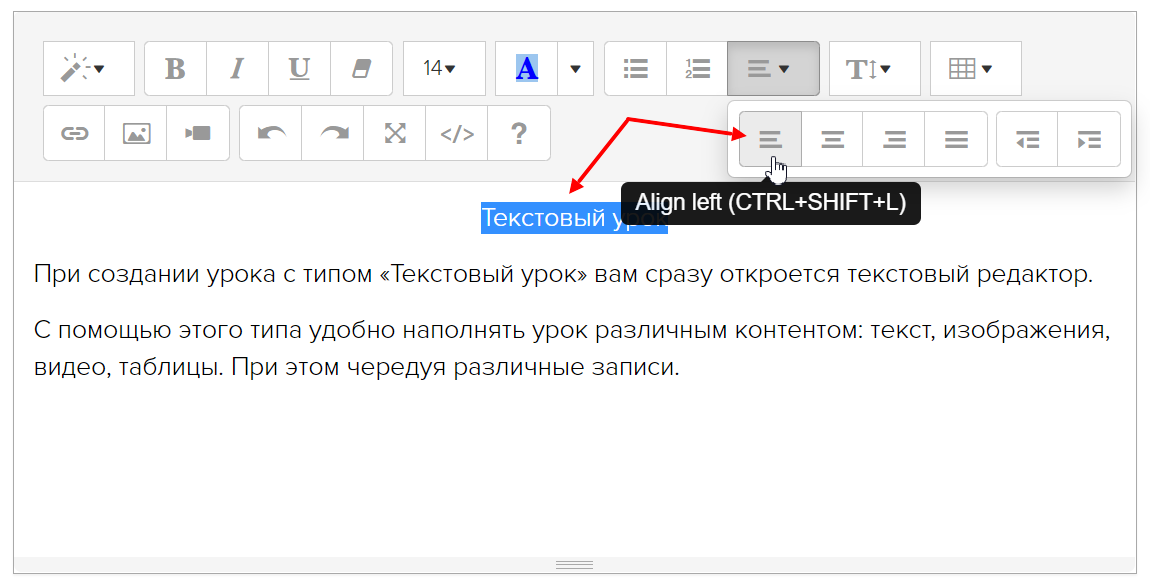1150x585 pixels.
Task: Apply the recent text color A button
Action: pyautogui.click(x=526, y=69)
